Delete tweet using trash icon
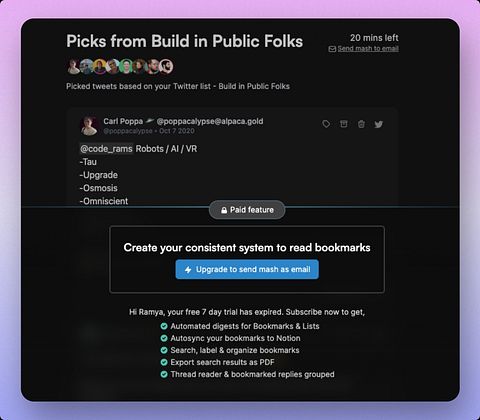Viewport: 480px width, 420px height. 361,124
